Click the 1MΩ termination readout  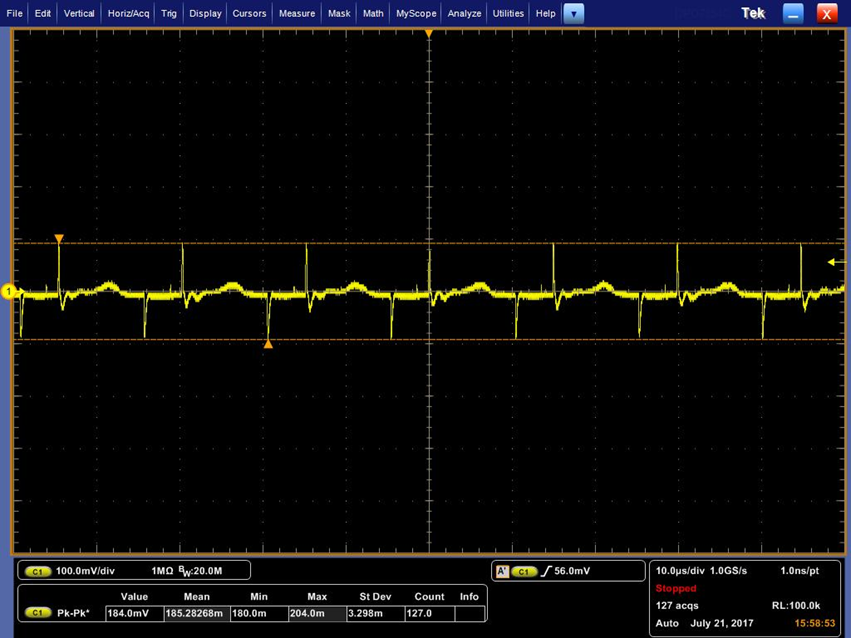point(162,571)
